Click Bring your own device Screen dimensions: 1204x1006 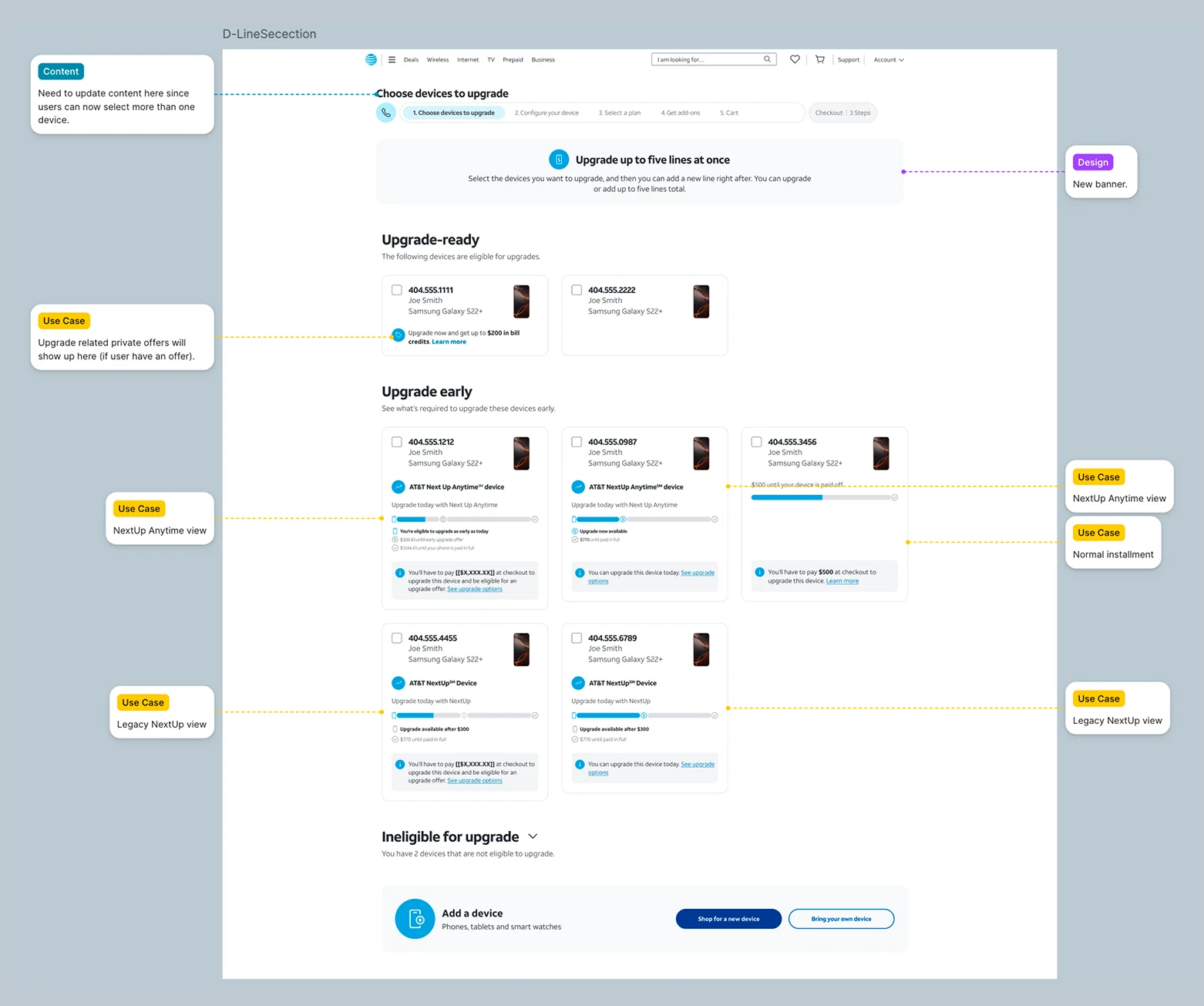pyautogui.click(x=841, y=919)
